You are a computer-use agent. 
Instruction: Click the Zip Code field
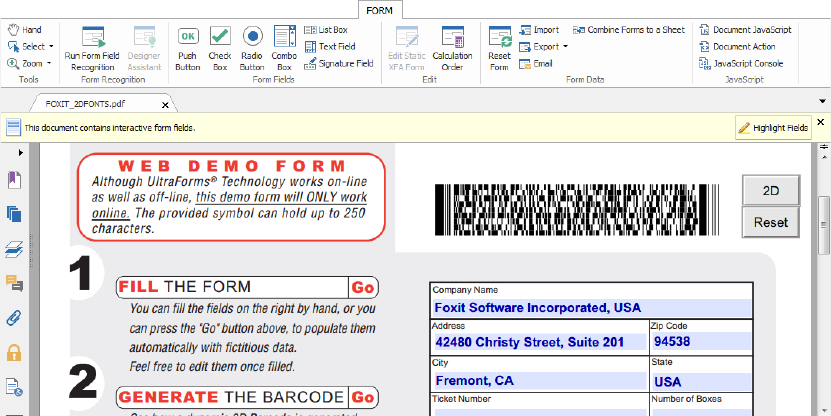(x=701, y=342)
